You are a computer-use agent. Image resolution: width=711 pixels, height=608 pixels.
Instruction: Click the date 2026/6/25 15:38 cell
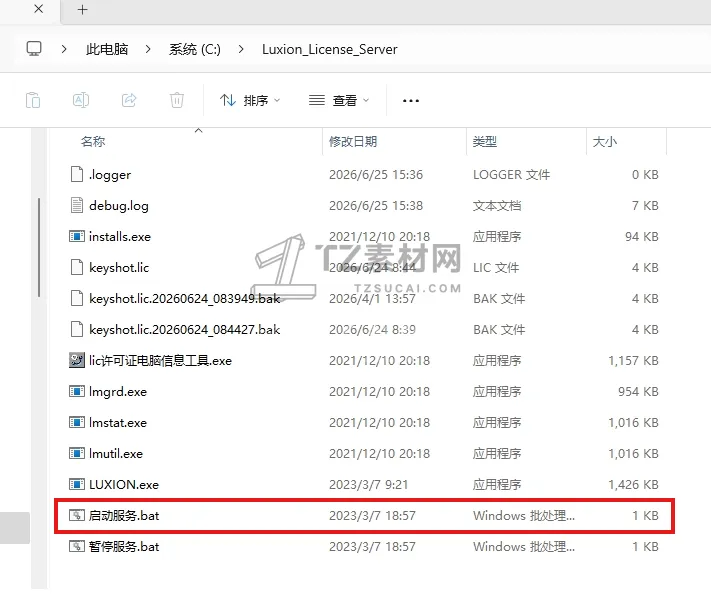(x=376, y=206)
